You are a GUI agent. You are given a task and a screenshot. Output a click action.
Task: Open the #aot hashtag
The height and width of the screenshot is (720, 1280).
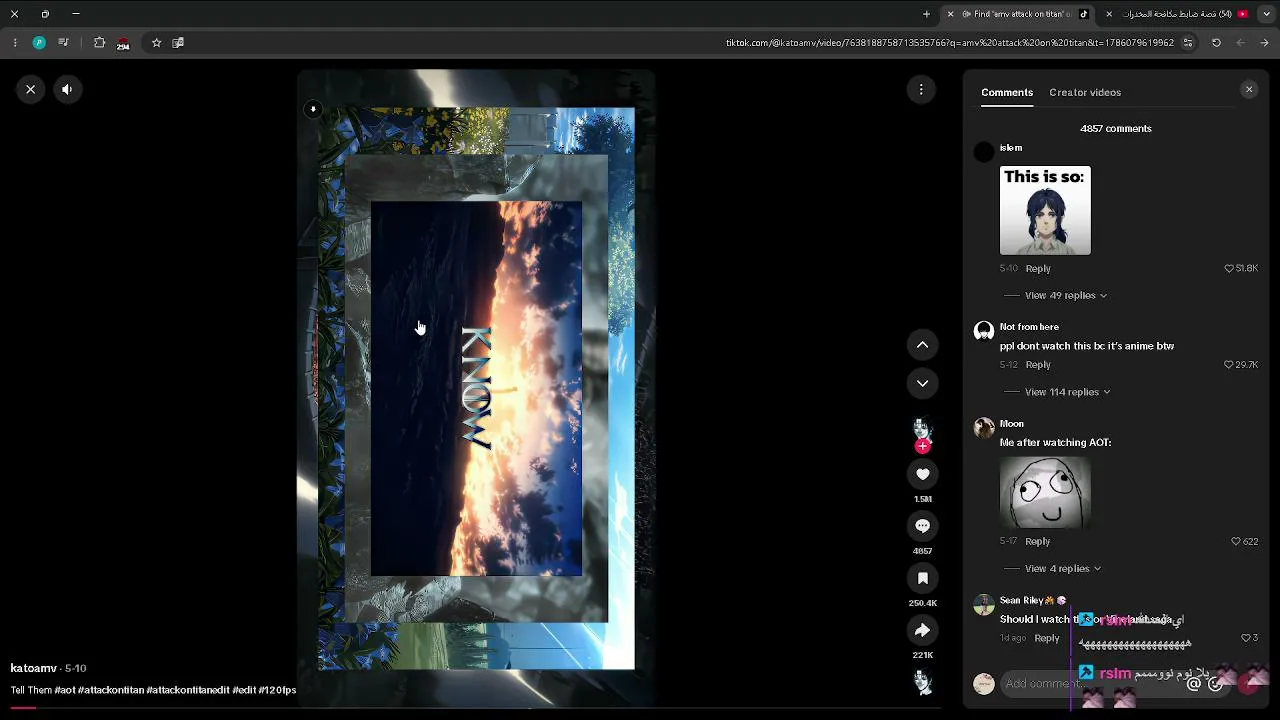(64, 690)
